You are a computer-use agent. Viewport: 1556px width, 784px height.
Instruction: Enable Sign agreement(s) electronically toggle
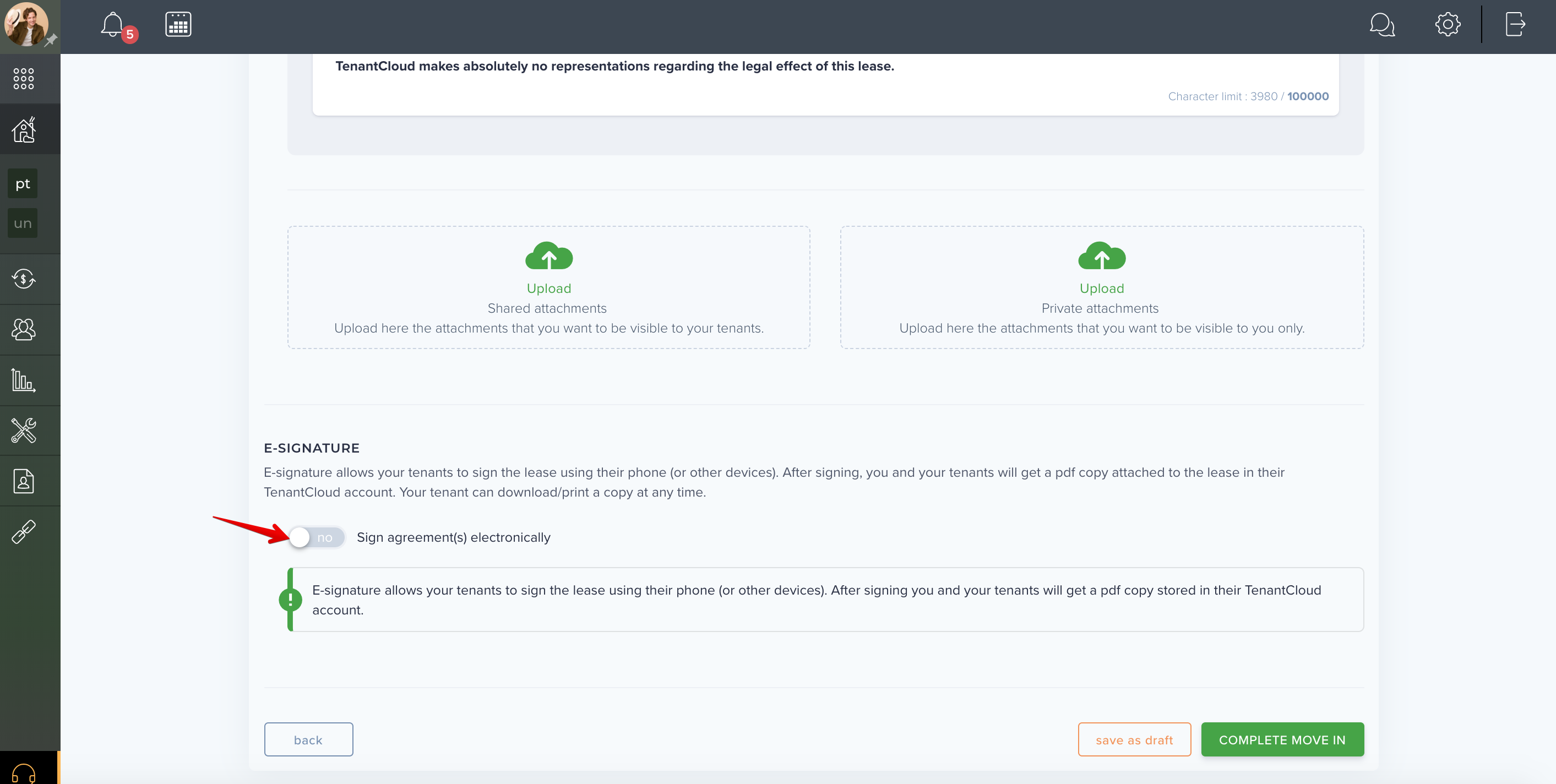click(x=317, y=537)
